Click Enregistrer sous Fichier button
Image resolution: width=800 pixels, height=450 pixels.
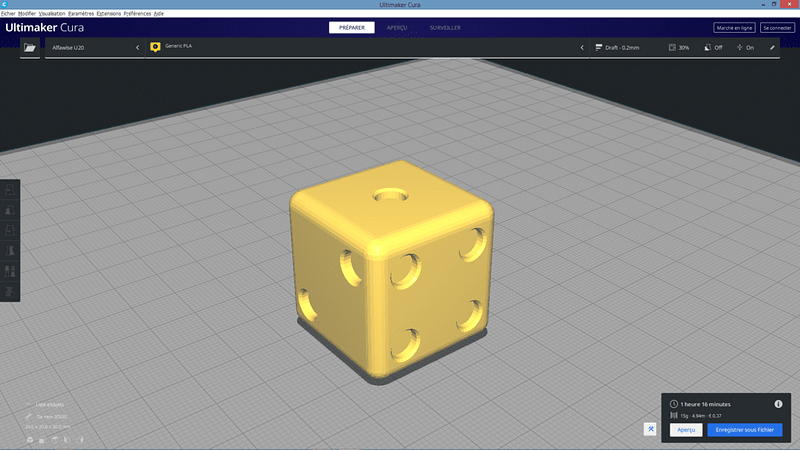(x=744, y=430)
